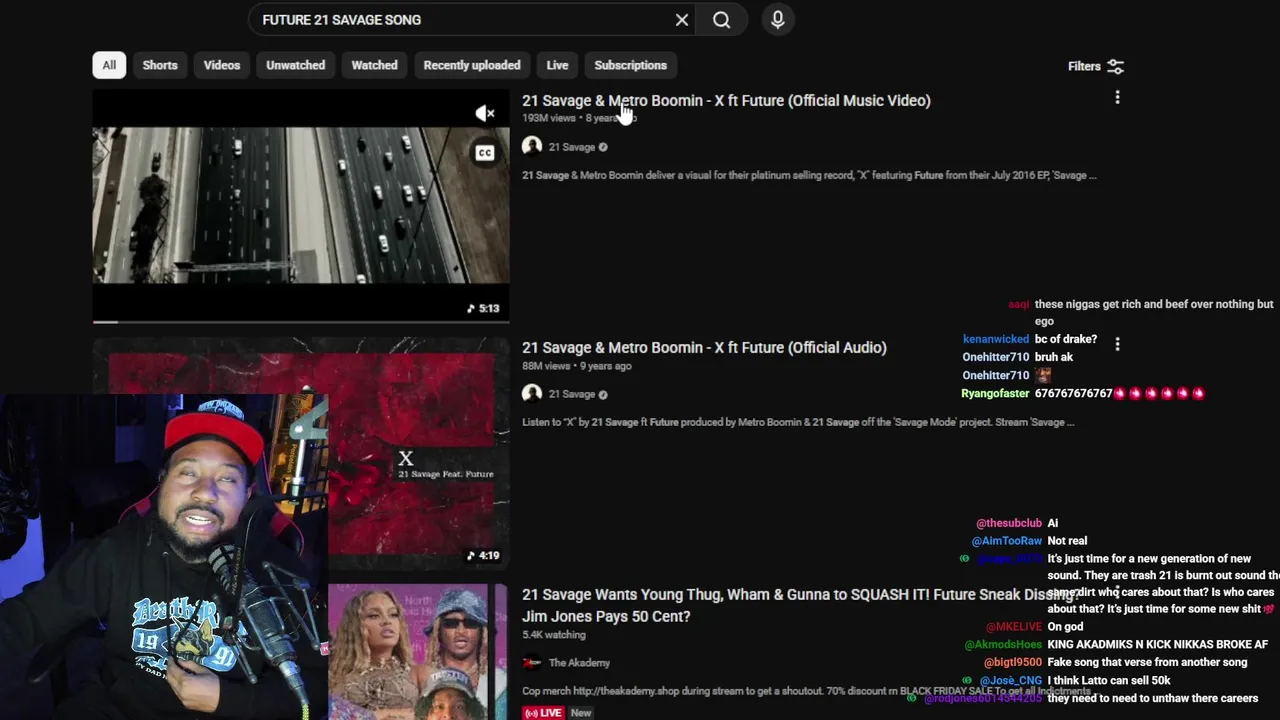This screenshot has height=720, width=1280.
Task: Click the '88M views • 9 years ago' text
Action: tap(577, 366)
